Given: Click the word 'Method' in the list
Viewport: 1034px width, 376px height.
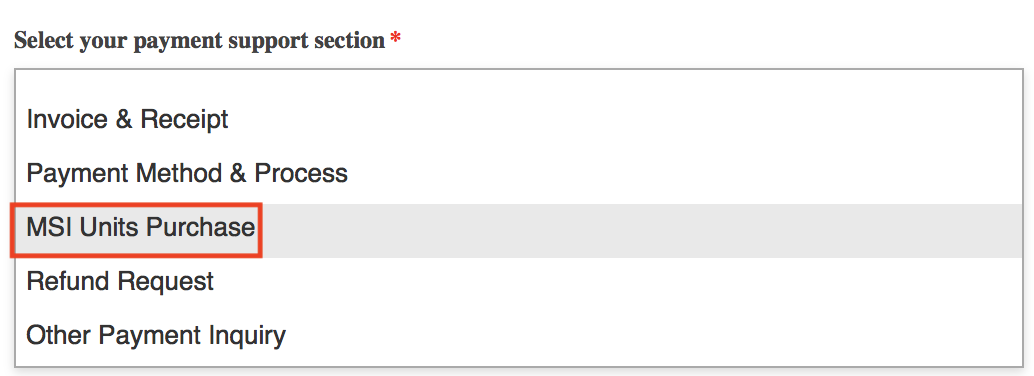Looking at the screenshot, I should [179, 173].
